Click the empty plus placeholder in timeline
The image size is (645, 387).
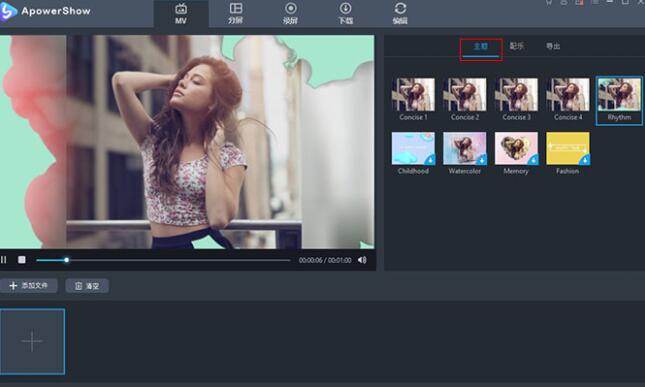(x=32, y=341)
